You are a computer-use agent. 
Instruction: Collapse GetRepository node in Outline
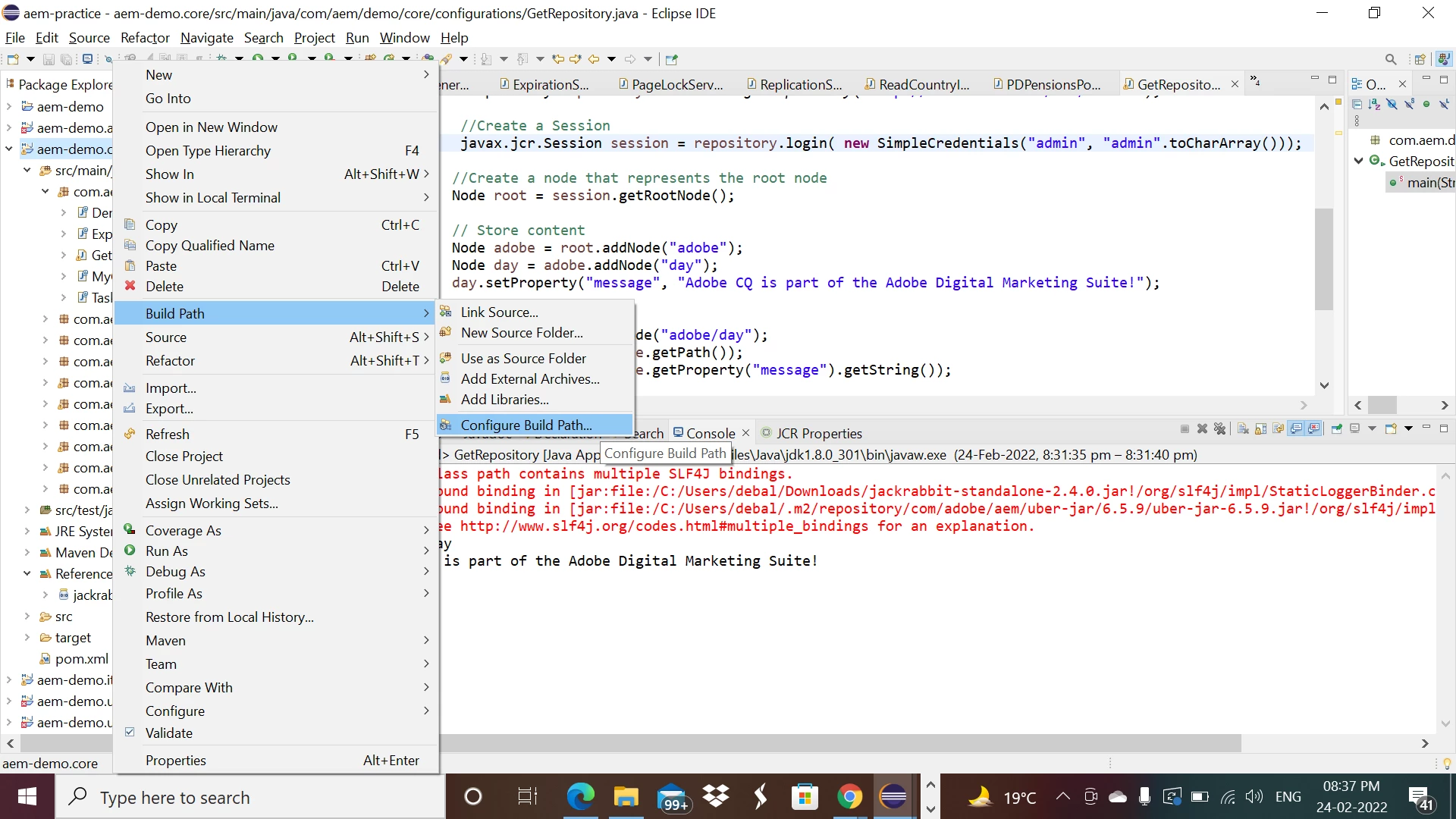1358,161
